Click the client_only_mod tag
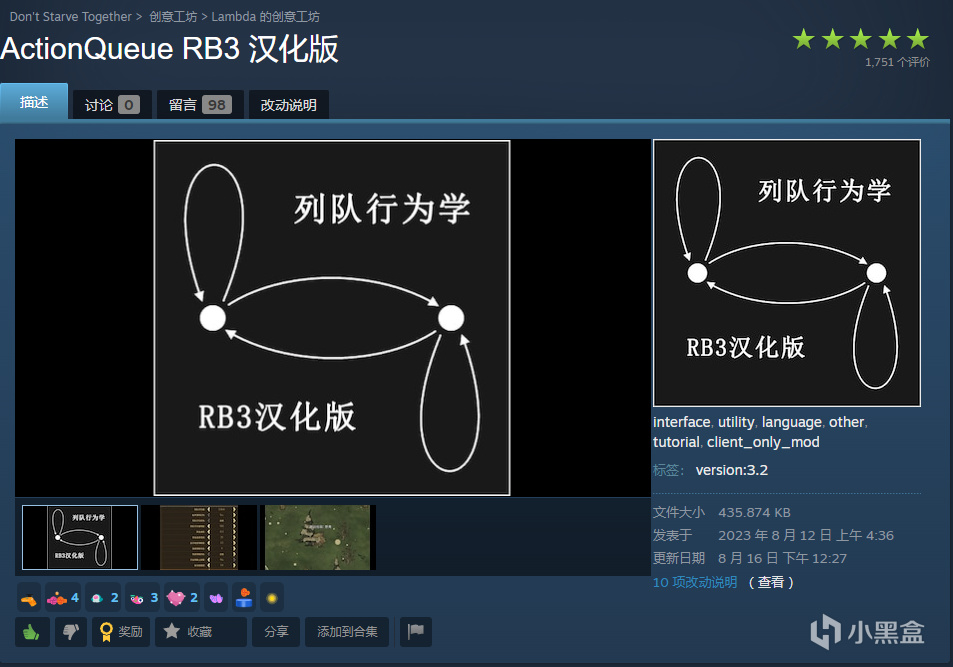953x667 pixels. pyautogui.click(x=763, y=442)
